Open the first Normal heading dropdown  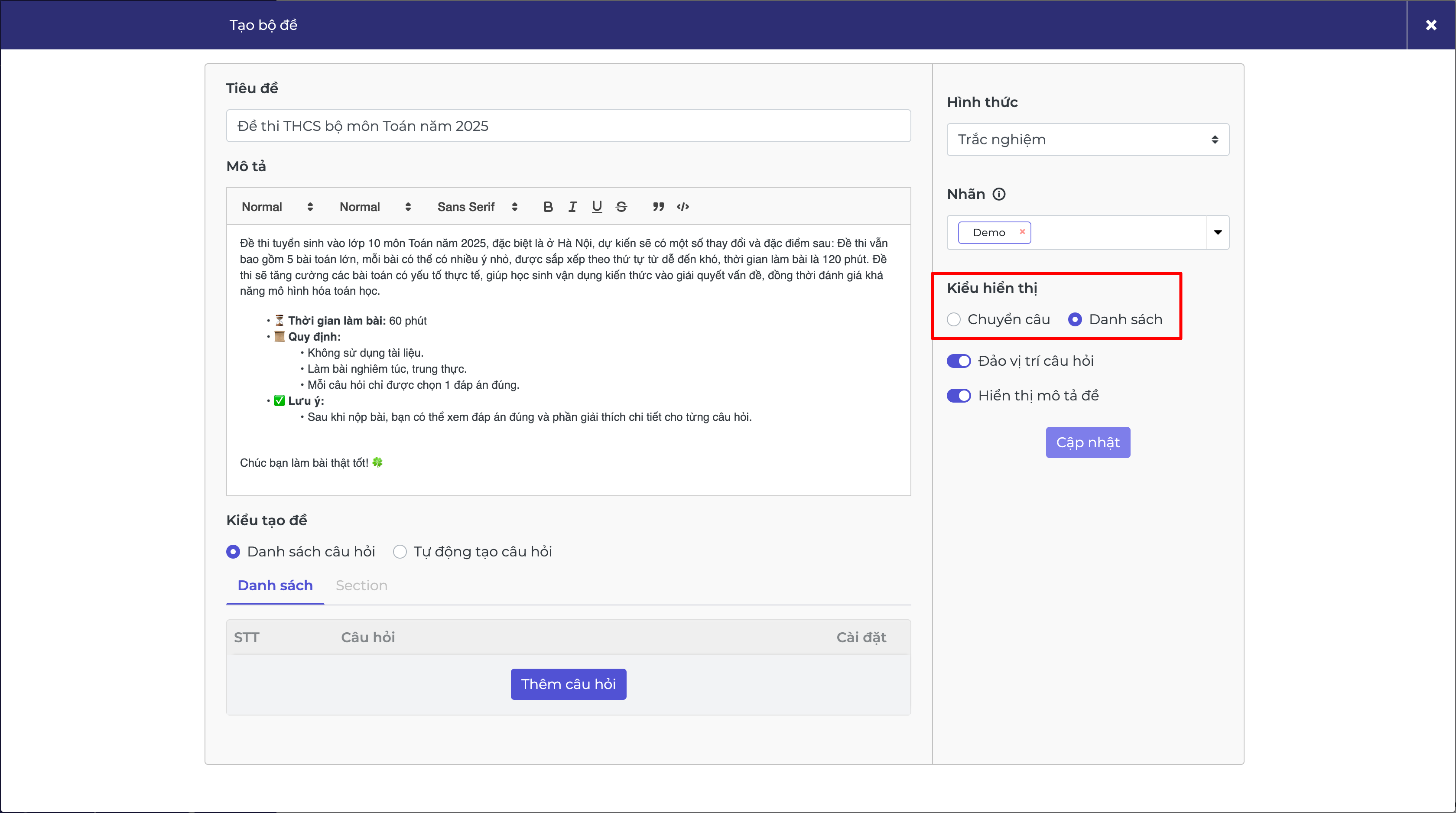[276, 207]
